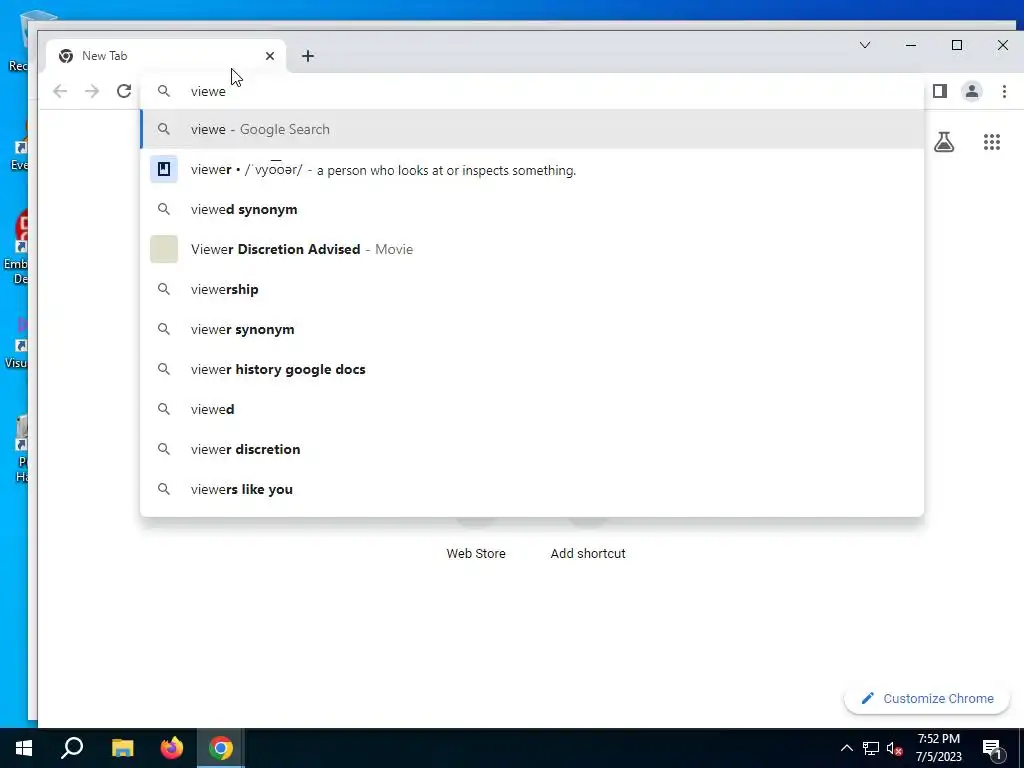This screenshot has height=768, width=1024.
Task: Click the Chrome forward arrow
Action: click(x=92, y=91)
